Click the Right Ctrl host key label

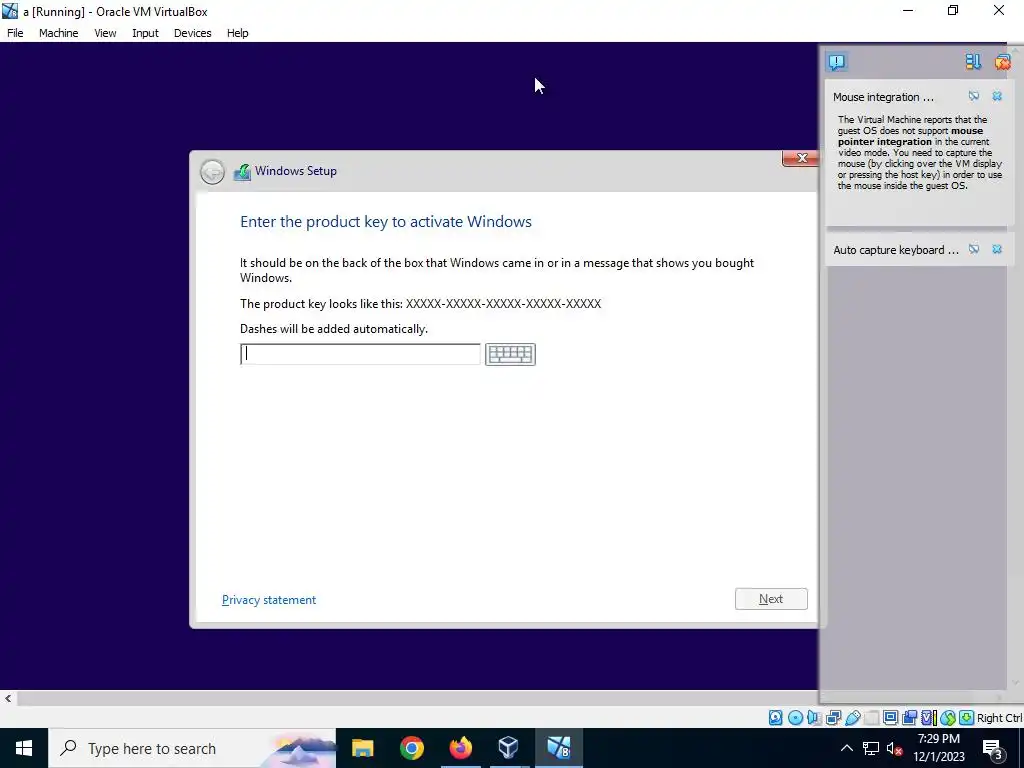pos(999,718)
